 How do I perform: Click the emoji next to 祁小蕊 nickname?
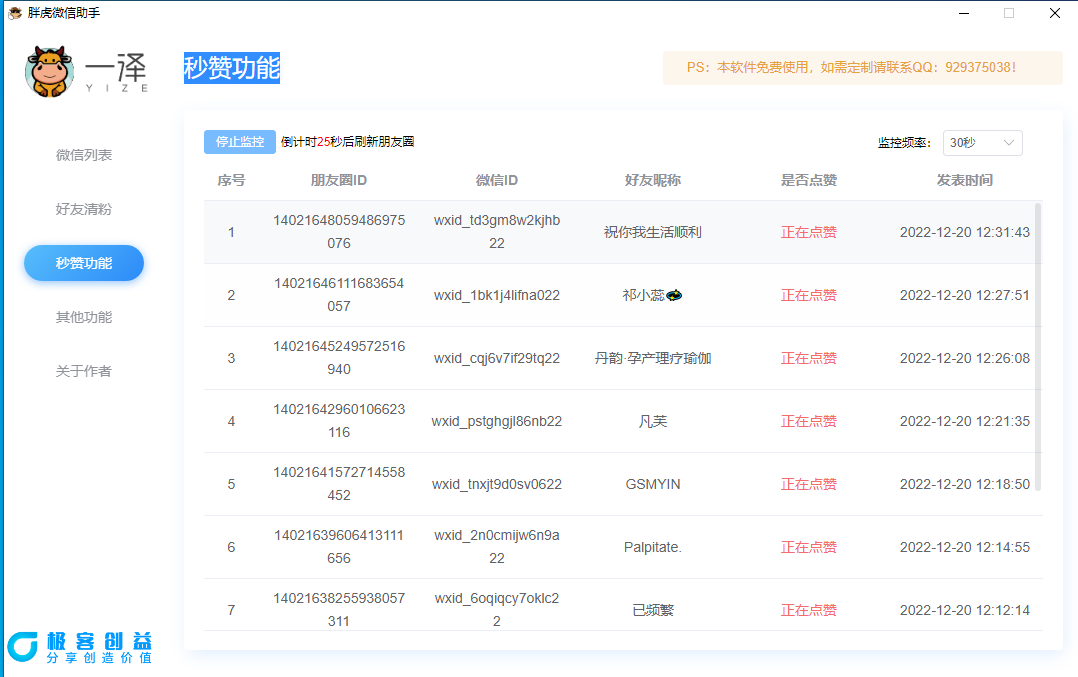click(x=674, y=295)
